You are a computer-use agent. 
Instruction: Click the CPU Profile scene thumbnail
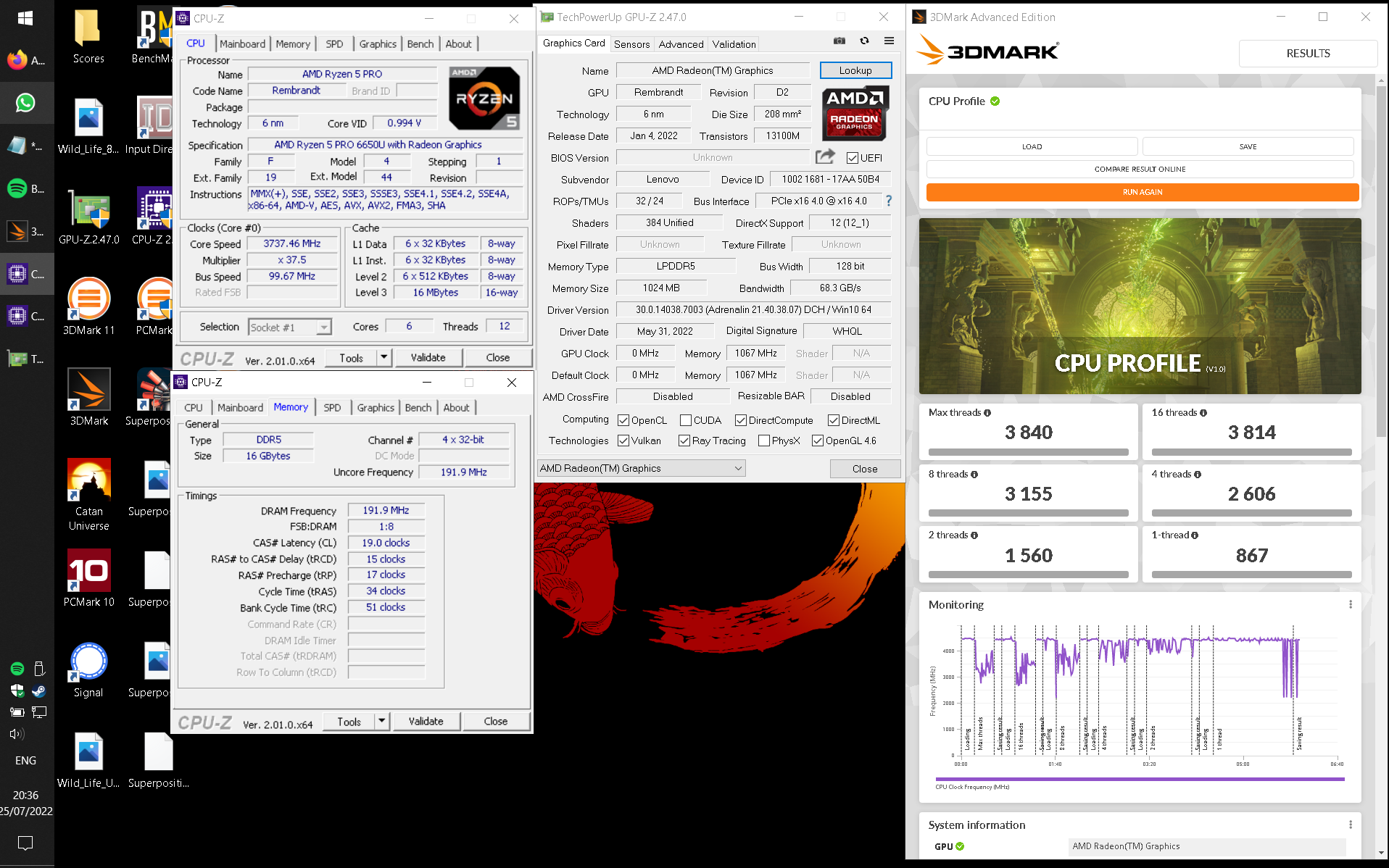(x=1140, y=306)
